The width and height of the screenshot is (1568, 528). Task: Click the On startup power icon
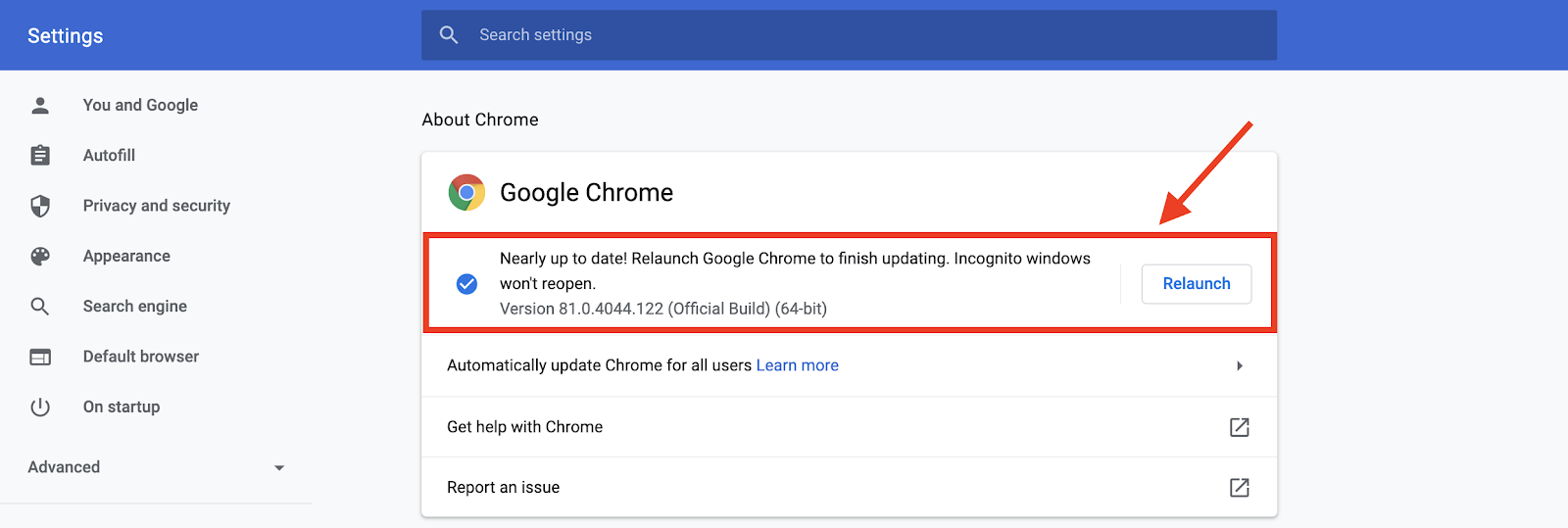click(40, 408)
